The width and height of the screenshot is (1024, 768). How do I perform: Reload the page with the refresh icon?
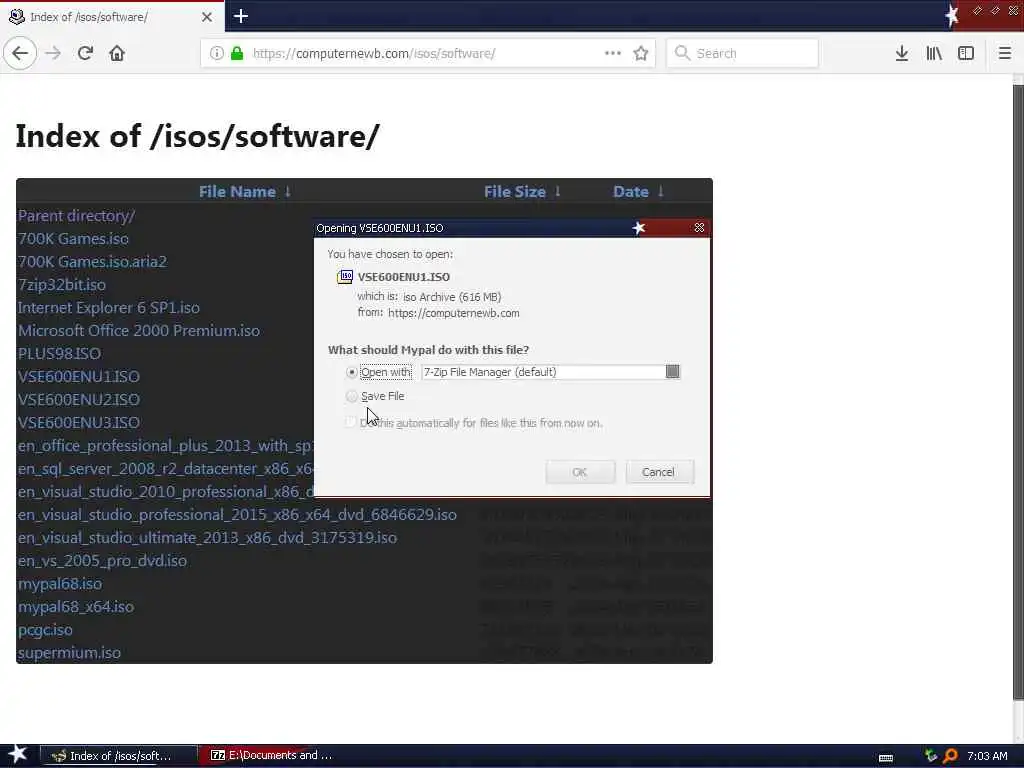click(85, 53)
